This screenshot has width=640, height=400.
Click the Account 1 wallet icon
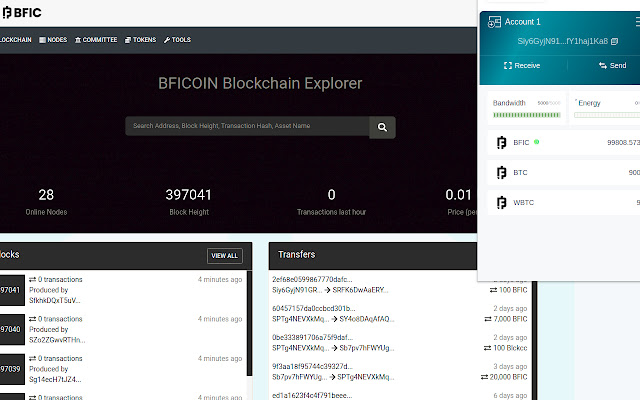pos(494,22)
